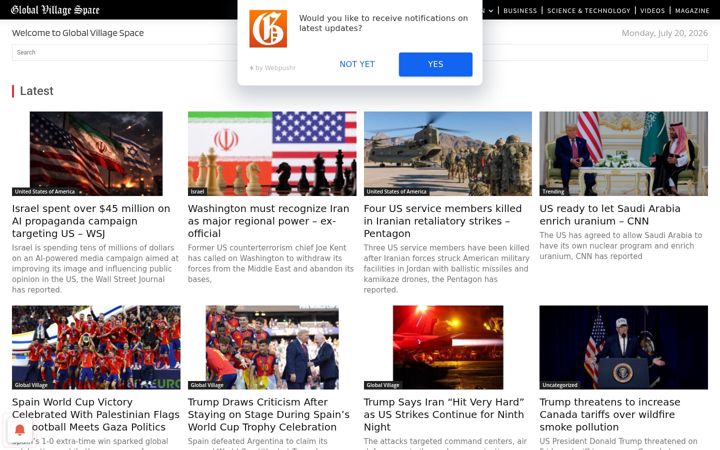Click the trophy stage handshake thumbnail
This screenshot has height=450, width=720.
tap(272, 347)
